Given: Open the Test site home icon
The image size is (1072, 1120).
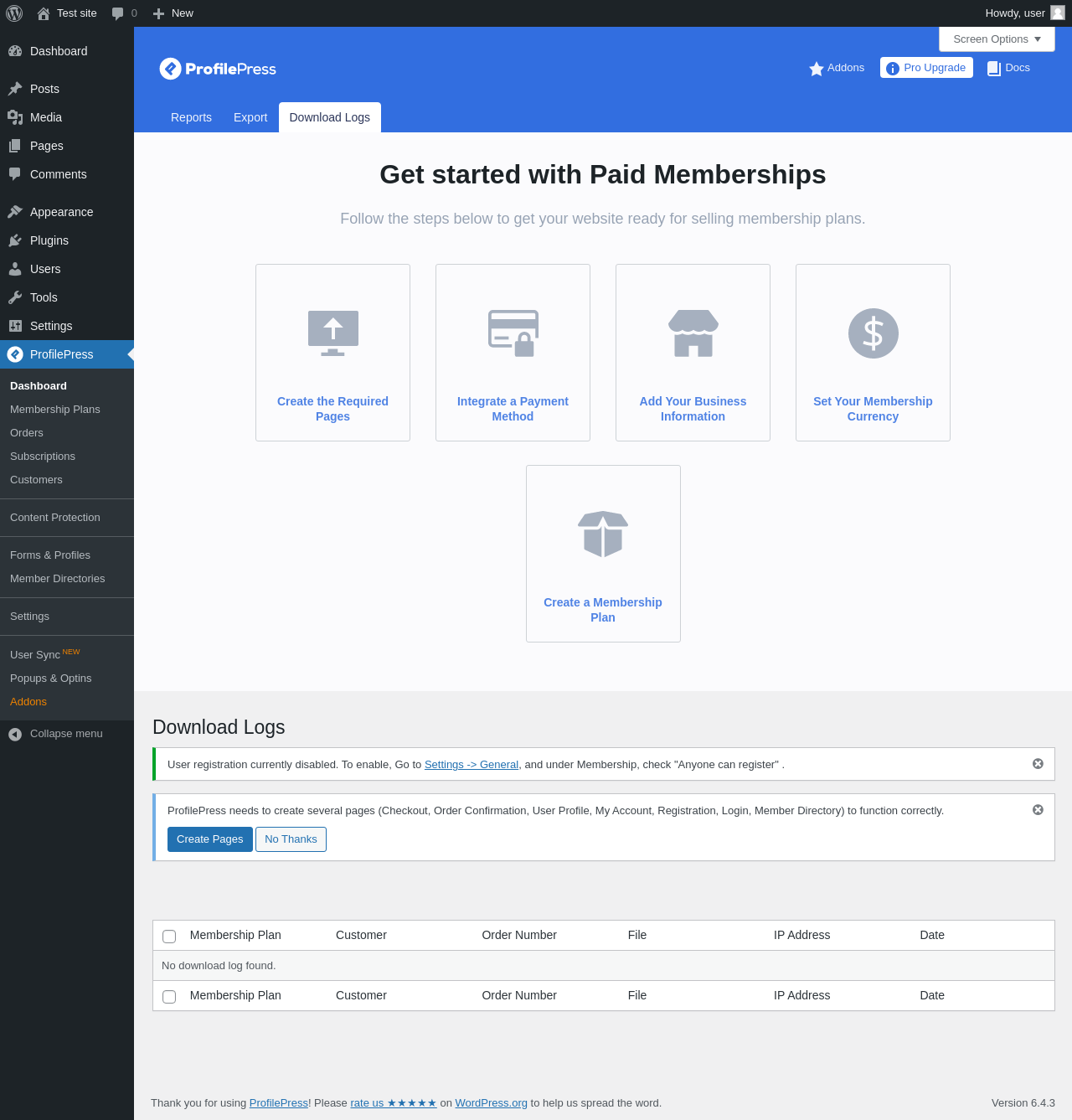Looking at the screenshot, I should [x=44, y=13].
